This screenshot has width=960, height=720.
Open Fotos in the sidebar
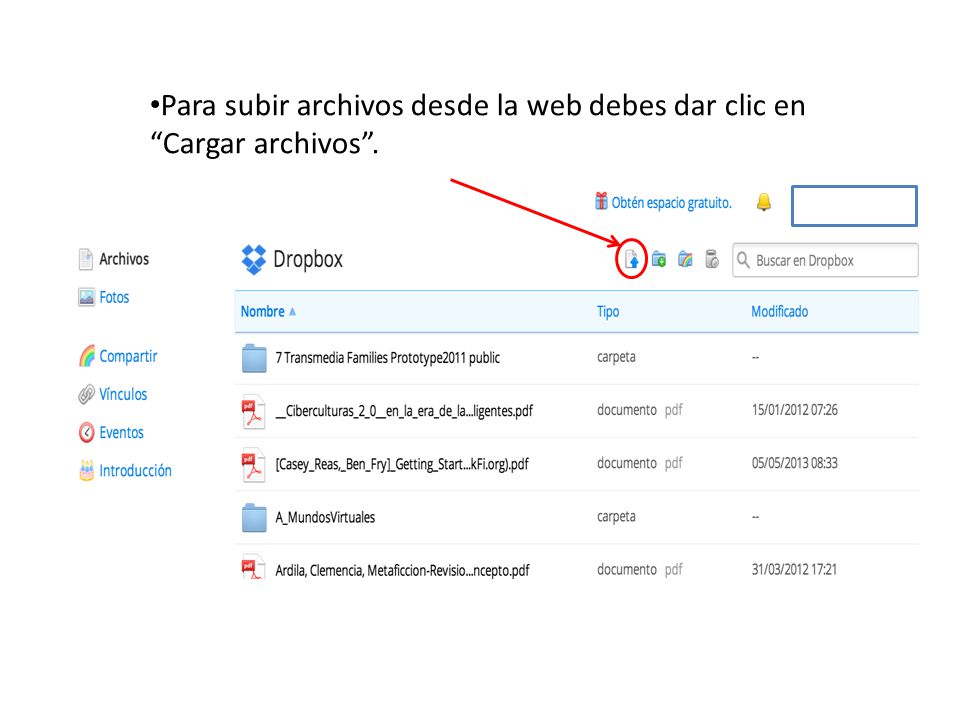pos(114,297)
